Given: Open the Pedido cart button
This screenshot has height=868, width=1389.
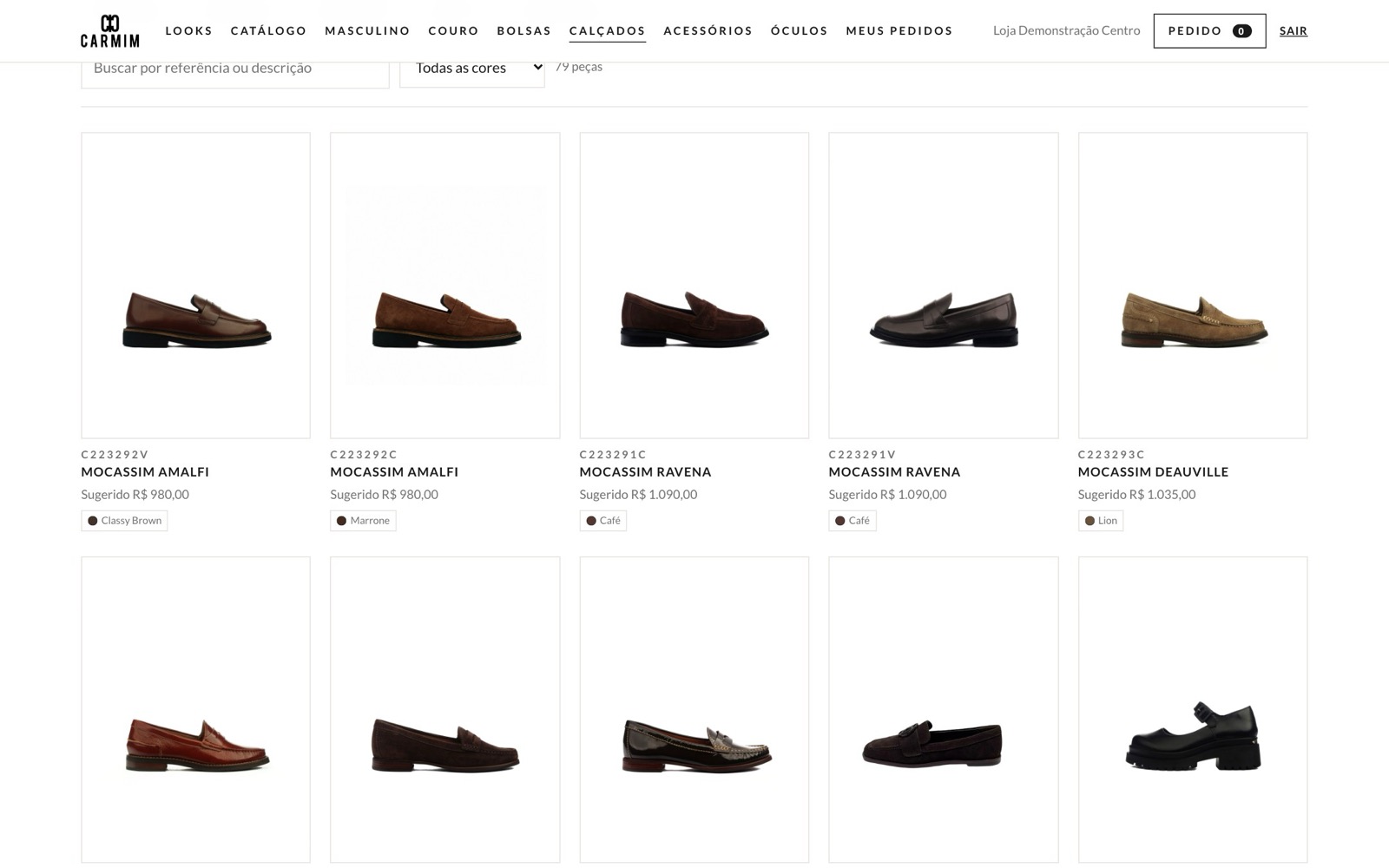Looking at the screenshot, I should 1209,30.
